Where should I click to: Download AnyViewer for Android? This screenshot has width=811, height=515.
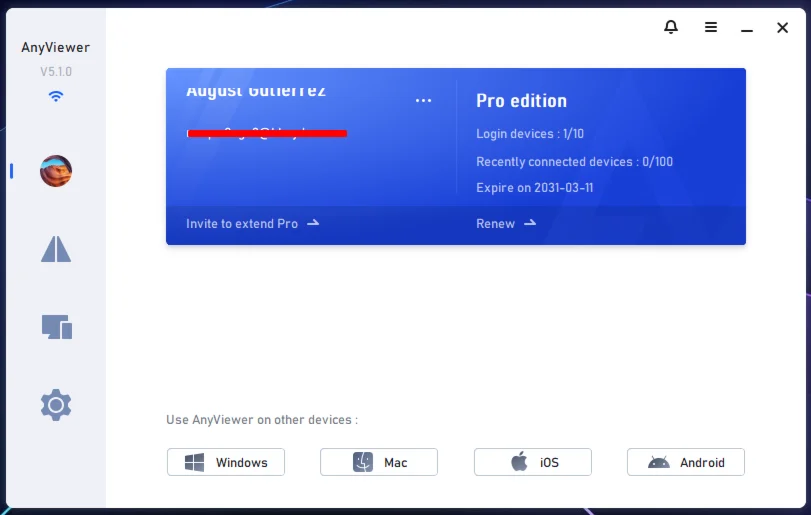pyautogui.click(x=686, y=462)
